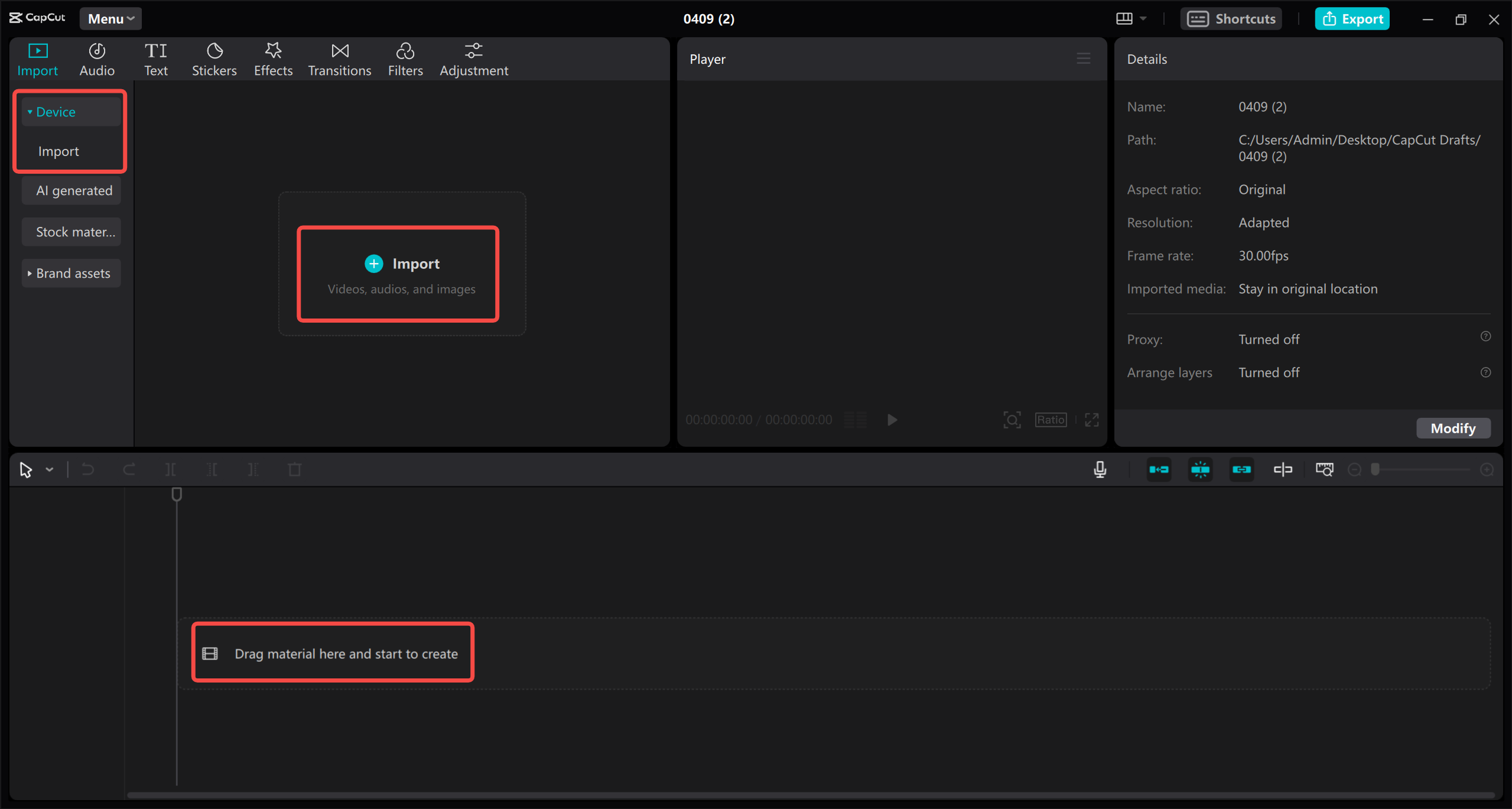
Task: Switch to the Stock materials tab
Action: coord(71,231)
